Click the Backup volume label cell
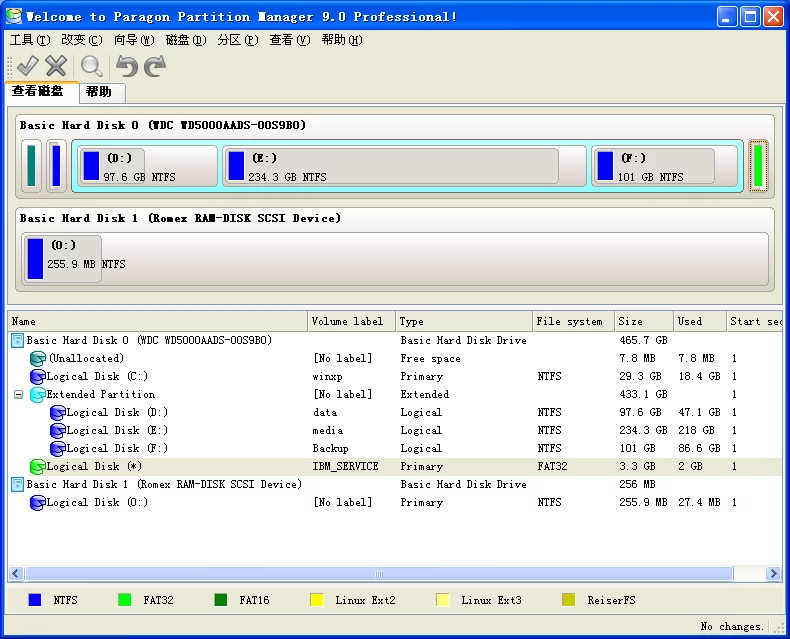790x639 pixels. tap(331, 449)
